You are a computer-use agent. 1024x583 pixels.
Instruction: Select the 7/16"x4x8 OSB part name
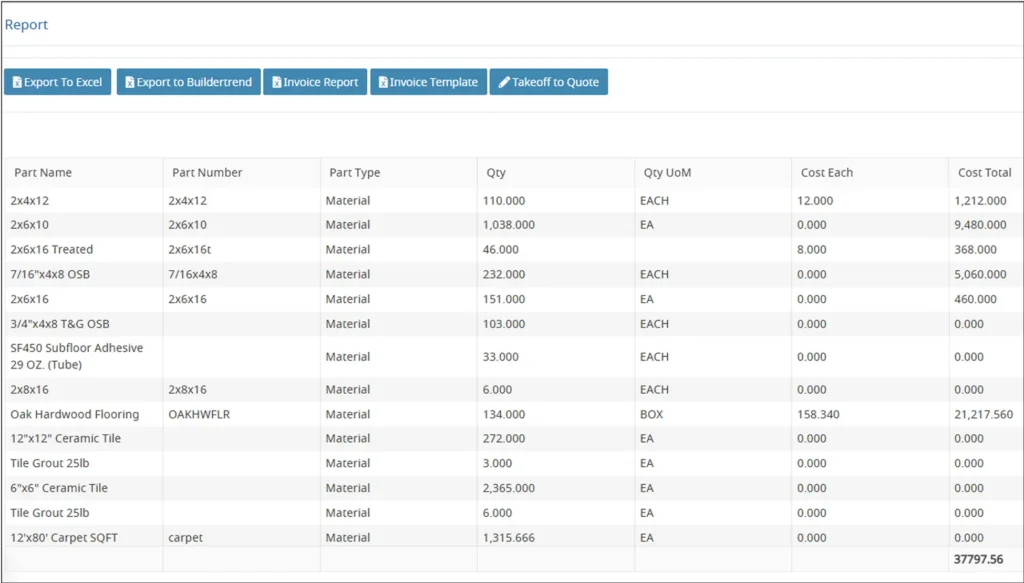50,275
